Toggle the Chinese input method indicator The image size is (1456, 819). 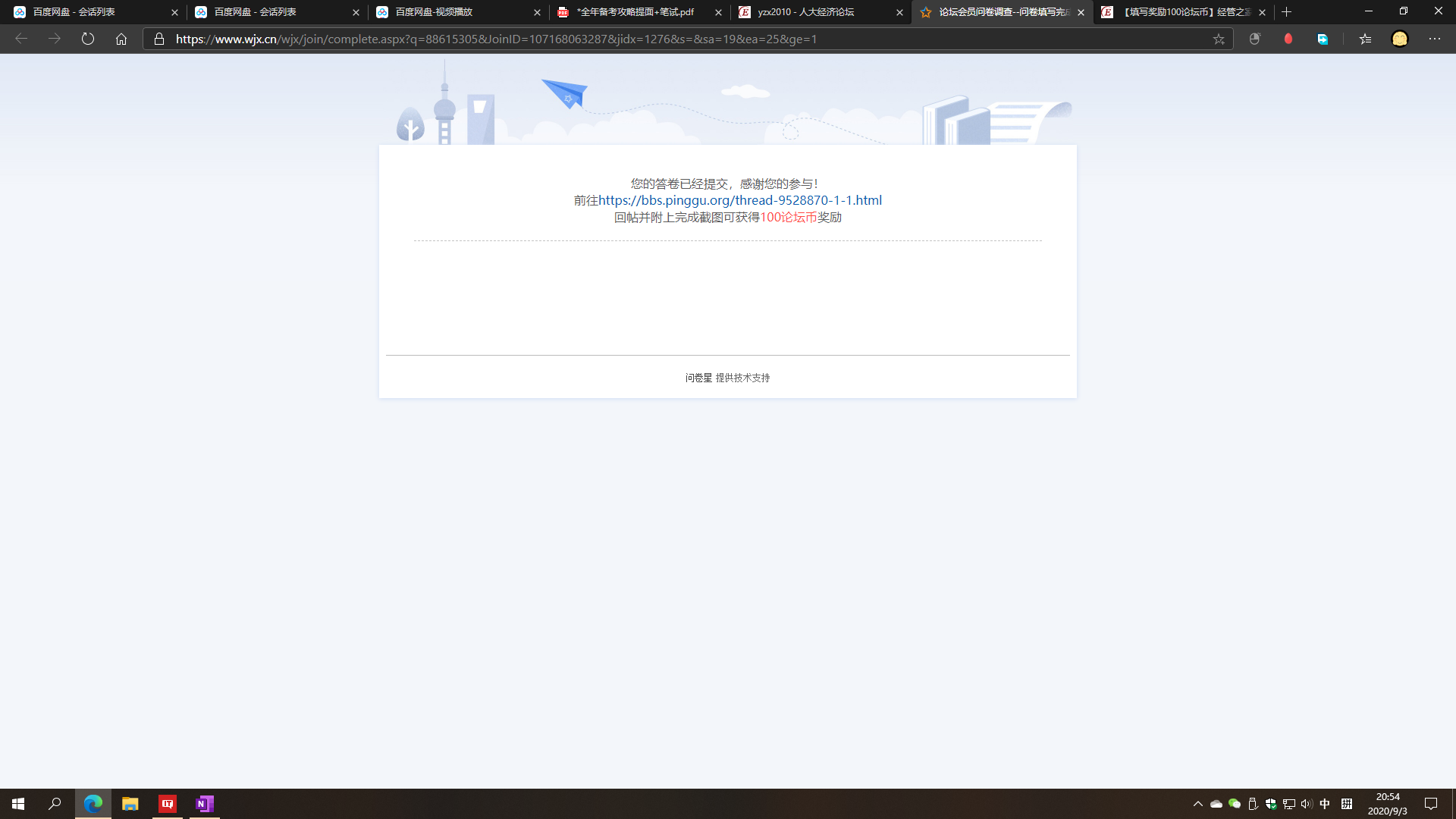pyautogui.click(x=1325, y=804)
